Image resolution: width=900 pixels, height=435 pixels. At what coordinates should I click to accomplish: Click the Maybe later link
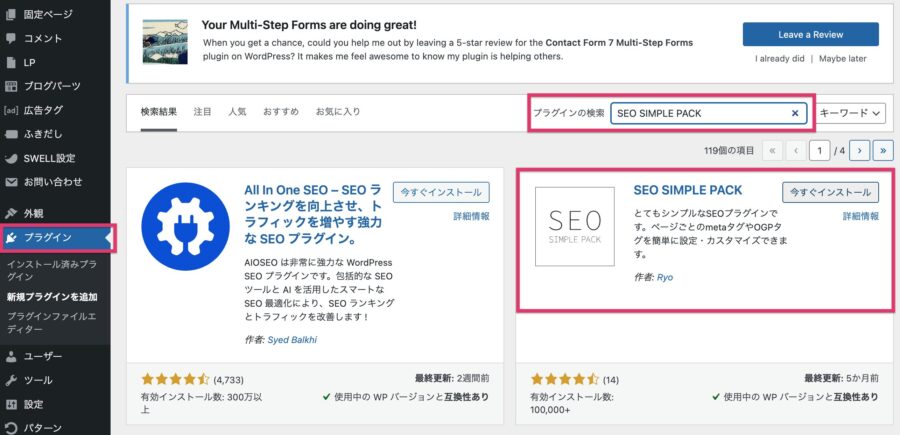(843, 59)
